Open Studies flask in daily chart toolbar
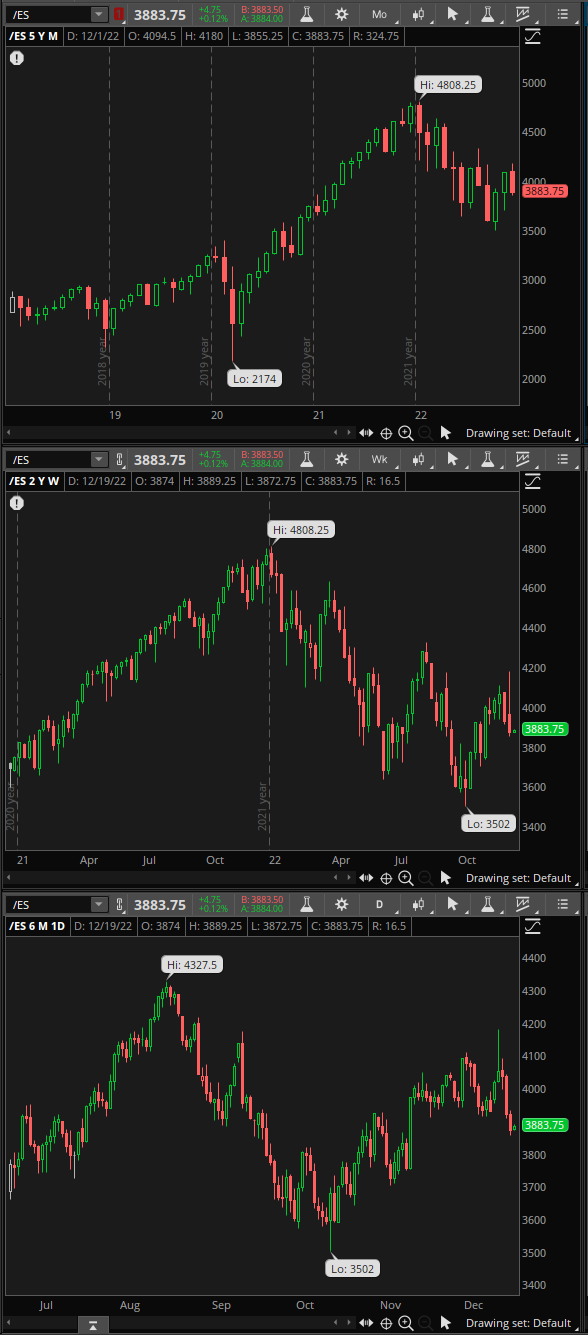This screenshot has height=1335, width=588. [x=306, y=904]
